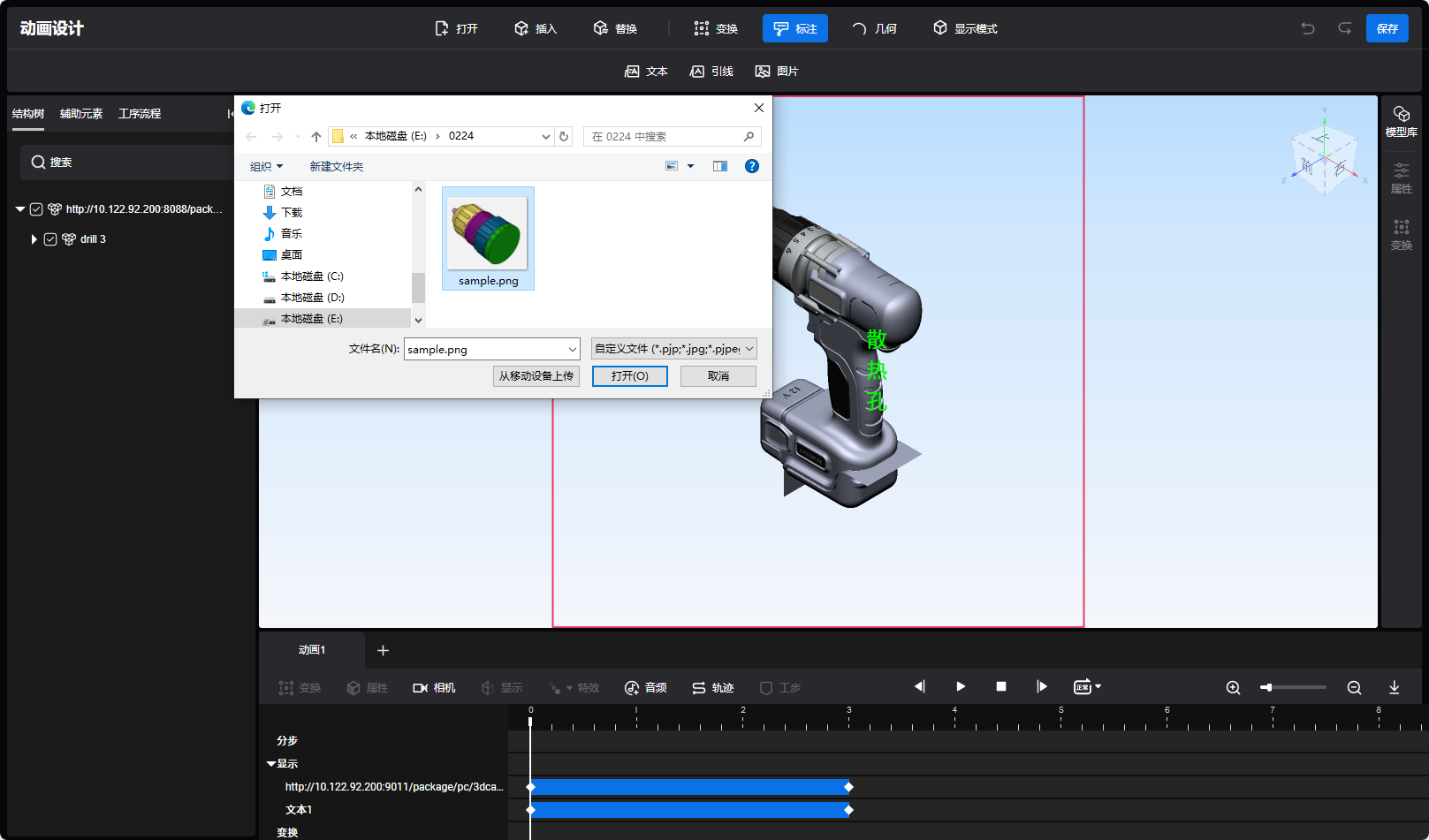Click the timeline zoom out magnifier
Viewport: 1429px width, 840px height.
click(x=1354, y=688)
